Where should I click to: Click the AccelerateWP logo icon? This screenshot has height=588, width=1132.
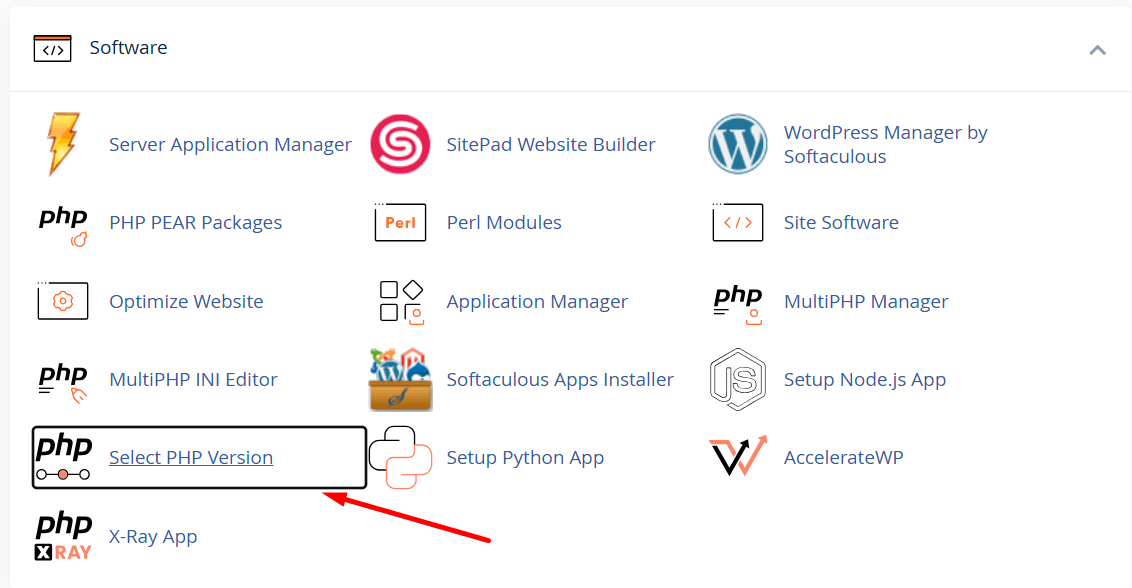738,456
